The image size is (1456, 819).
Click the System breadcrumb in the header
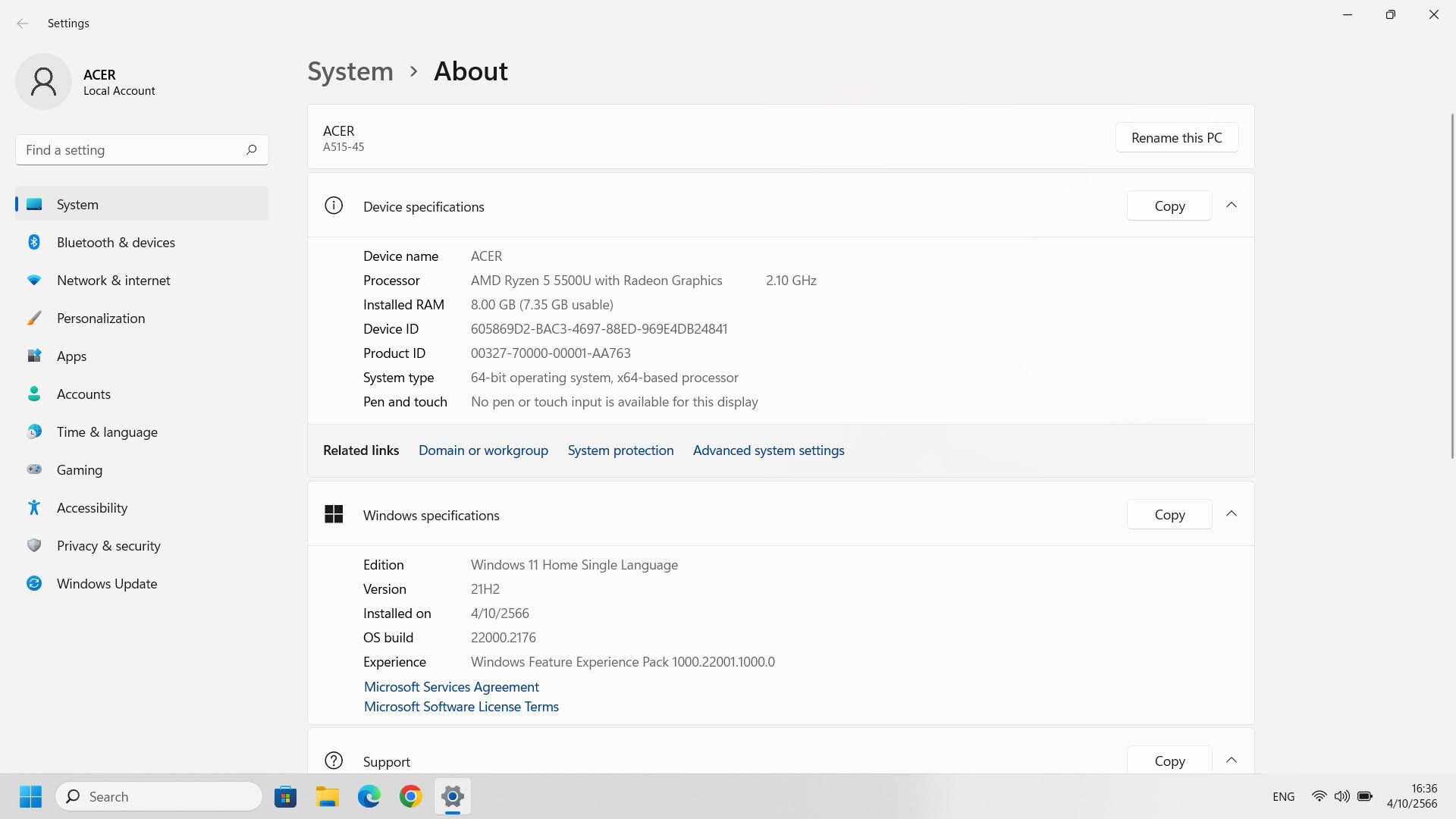click(x=350, y=71)
